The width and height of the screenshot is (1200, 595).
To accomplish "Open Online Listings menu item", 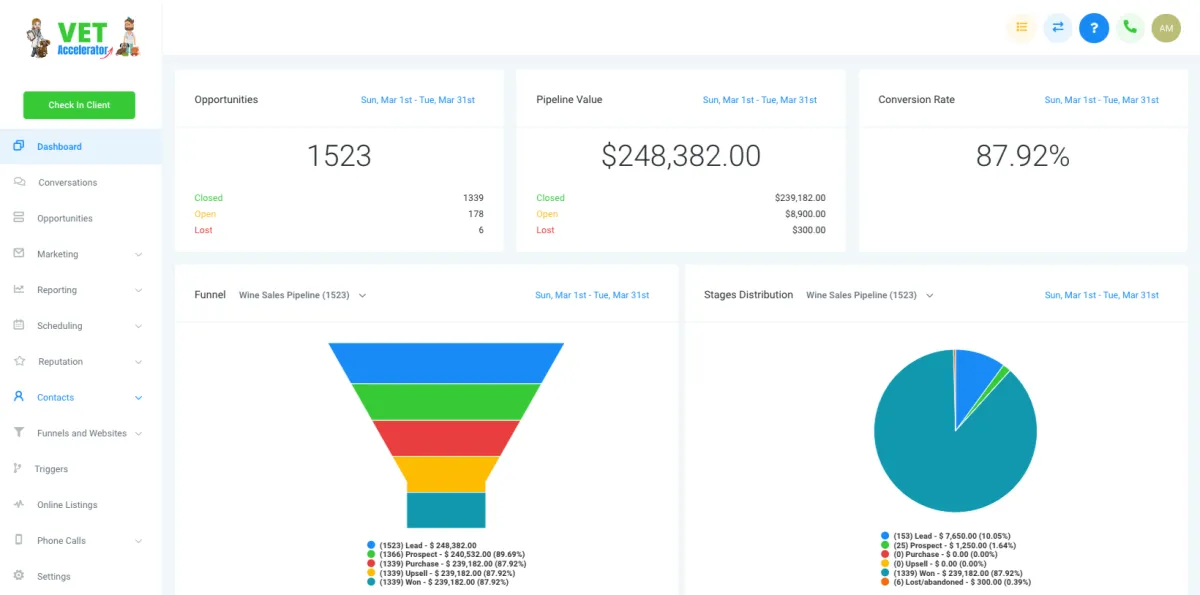I will pos(67,505).
